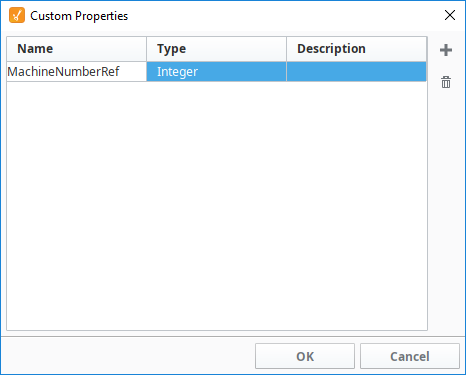Add a new custom property with plus icon

tap(446, 50)
